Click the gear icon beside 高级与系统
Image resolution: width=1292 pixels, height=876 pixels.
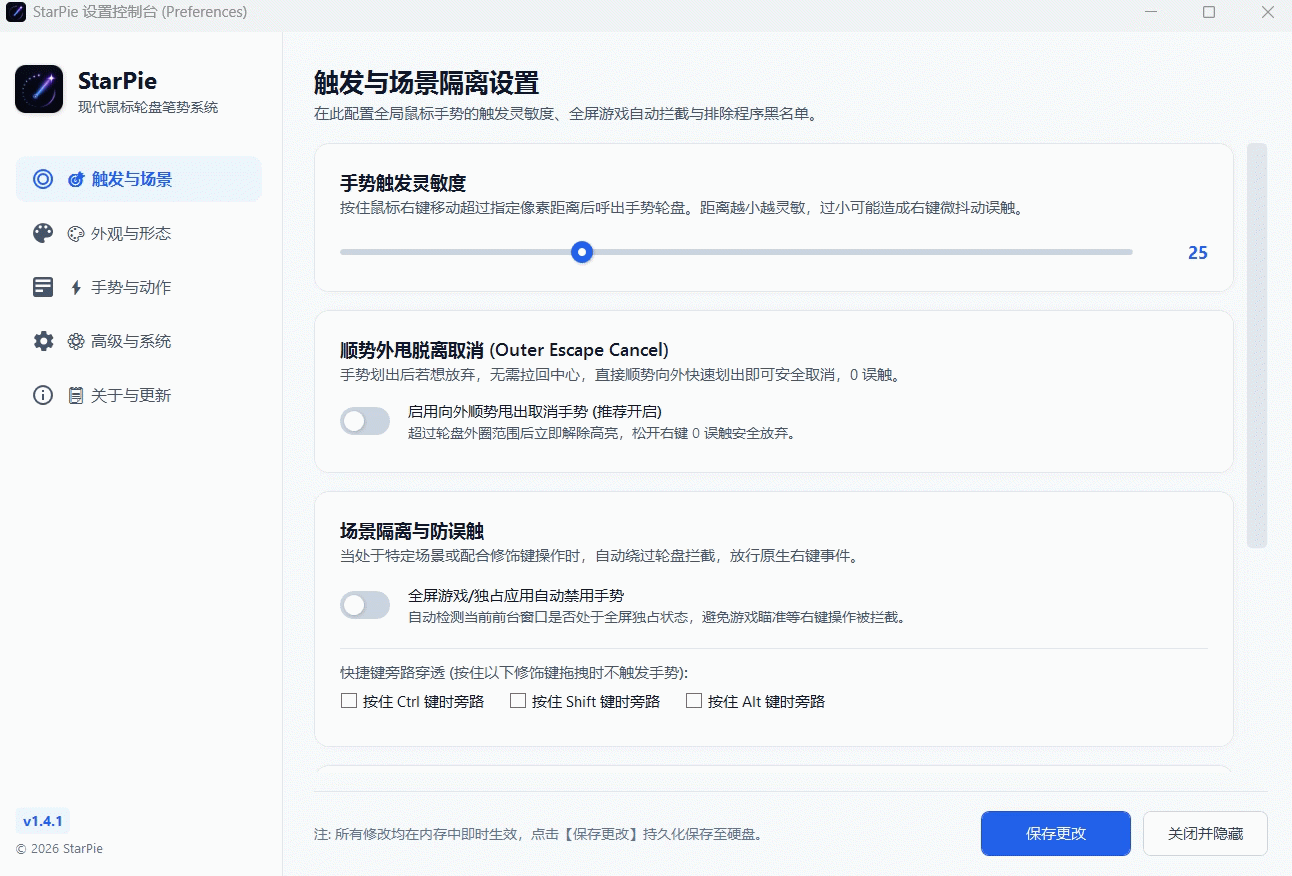(x=43, y=341)
